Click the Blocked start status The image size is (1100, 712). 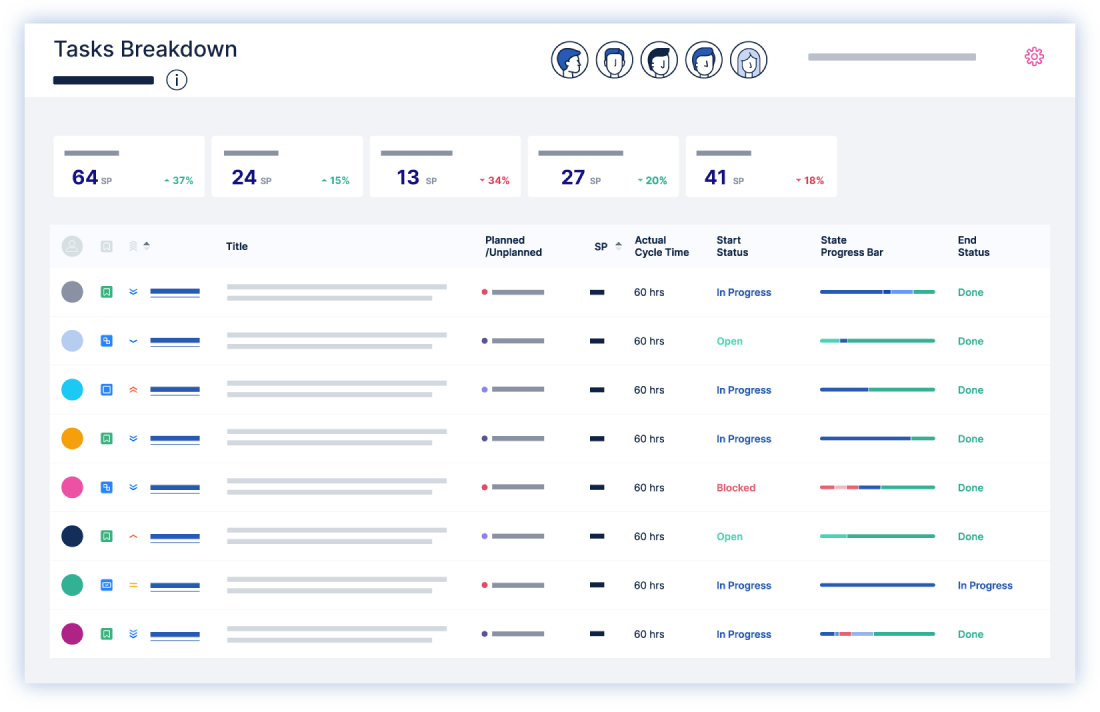(x=735, y=488)
